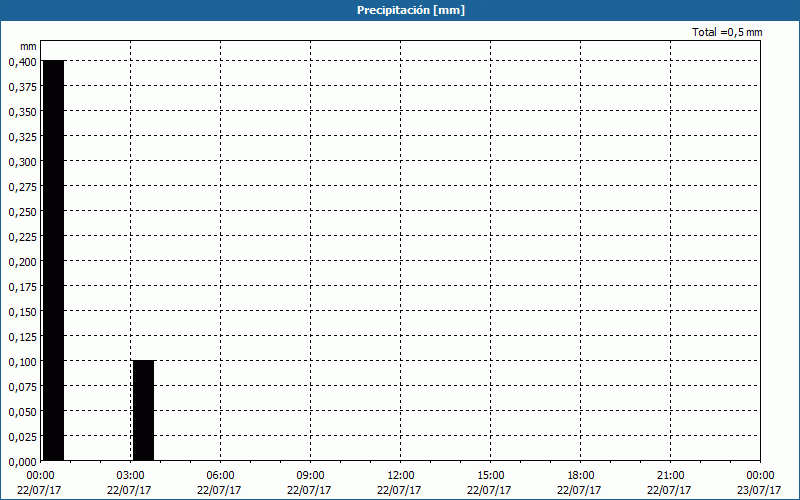Viewport: 800px width, 500px height.
Task: Click the 00:00 label above the first 22/07/17
Action: 40,476
